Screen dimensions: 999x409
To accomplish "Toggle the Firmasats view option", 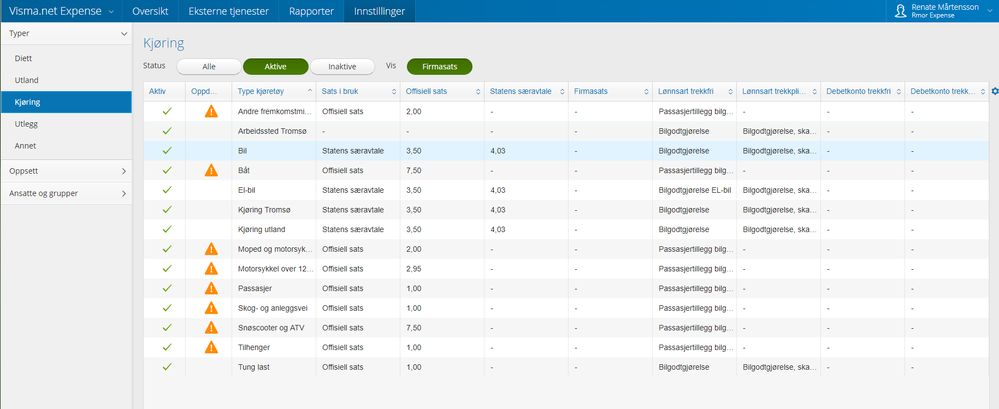I will [x=439, y=66].
